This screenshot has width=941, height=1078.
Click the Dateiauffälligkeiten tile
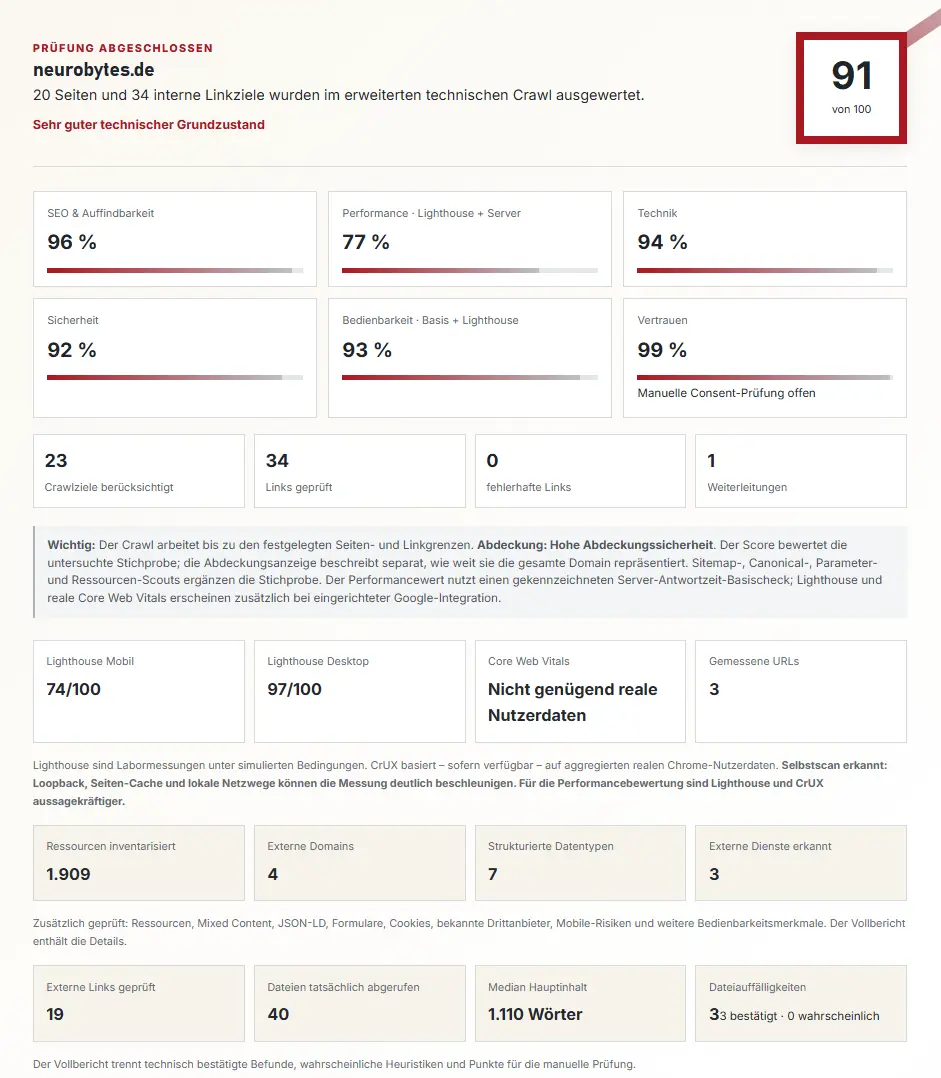tap(801, 1003)
